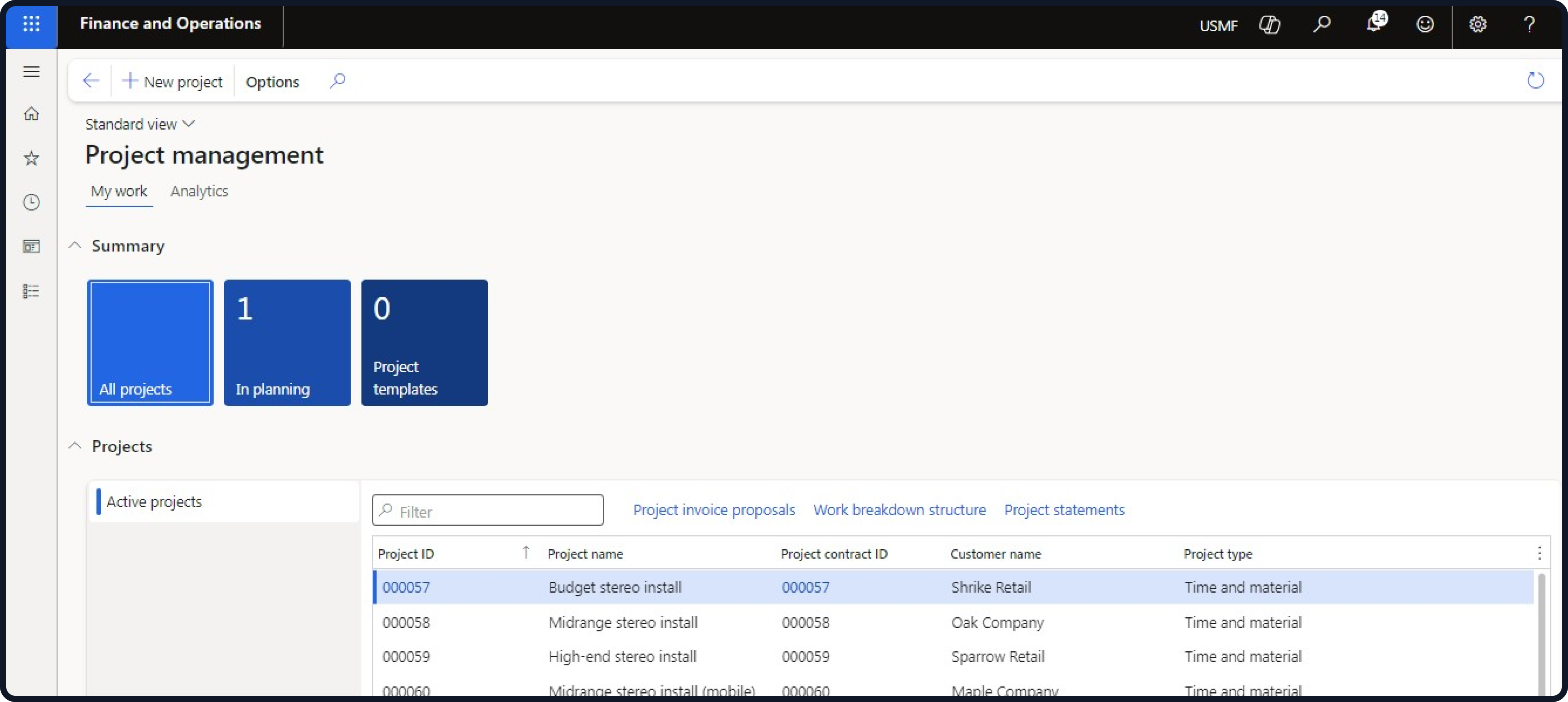Viewport: 1568px width, 702px height.
Task: Click the back arrow in action pane
Action: (91, 81)
